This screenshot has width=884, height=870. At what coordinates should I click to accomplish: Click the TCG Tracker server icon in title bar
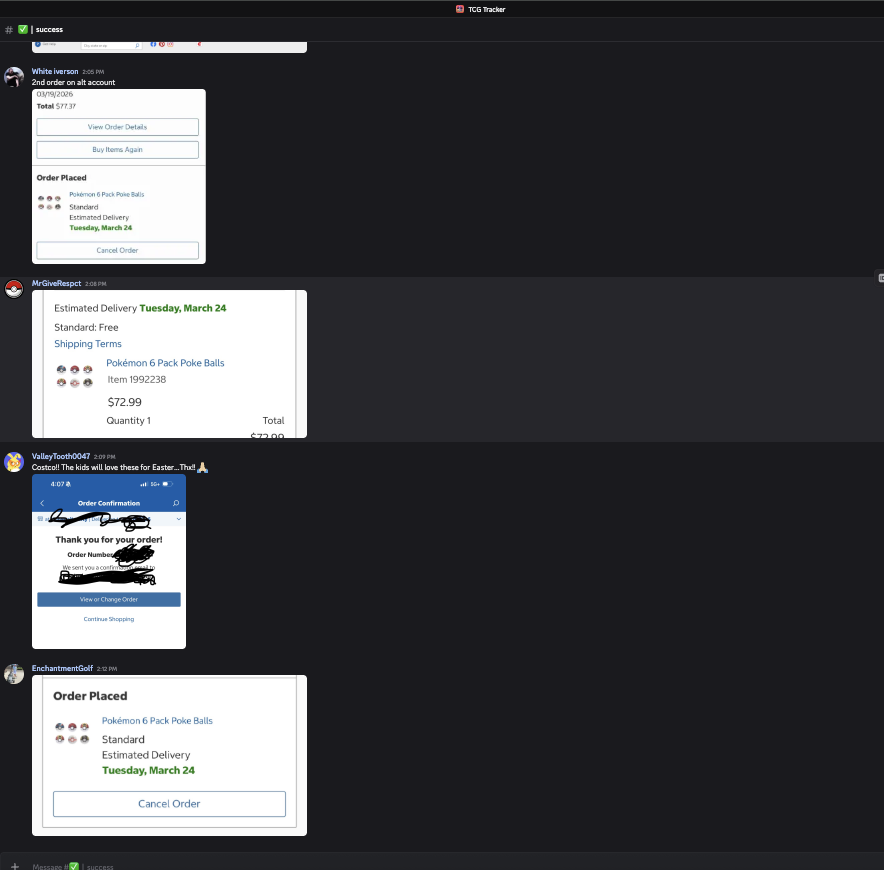tap(459, 9)
